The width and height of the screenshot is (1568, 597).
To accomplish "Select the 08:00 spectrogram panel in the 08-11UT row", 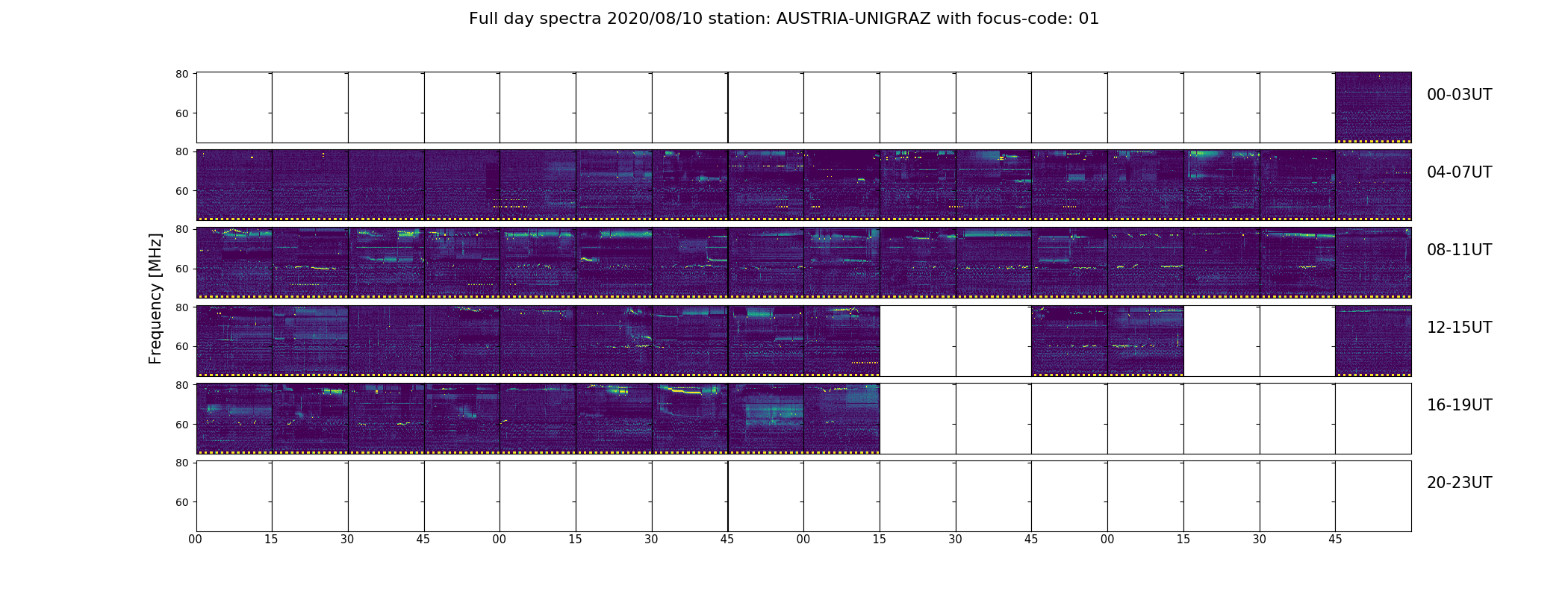I will point(234,263).
